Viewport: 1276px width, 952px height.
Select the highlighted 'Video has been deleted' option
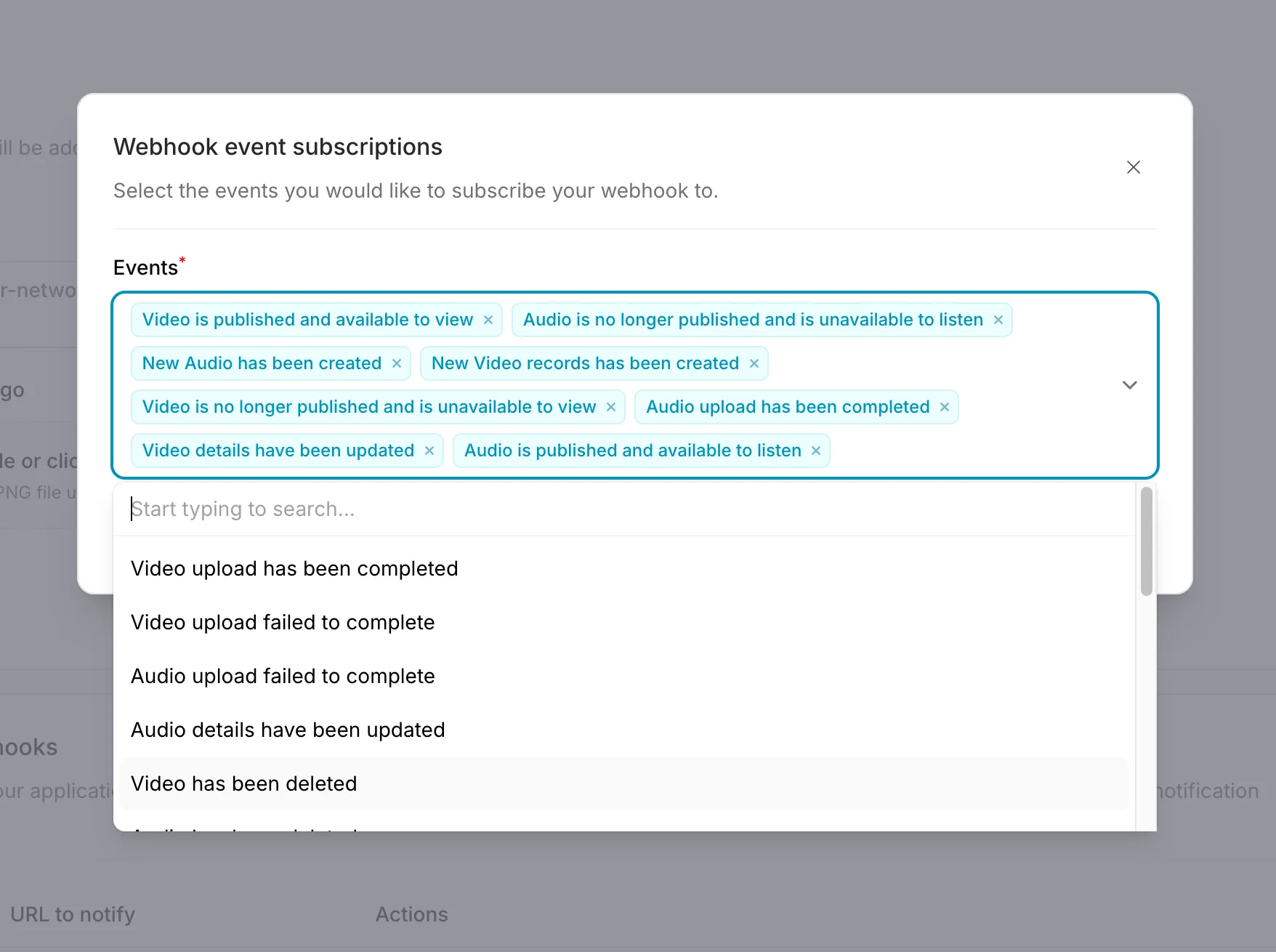[x=243, y=783]
